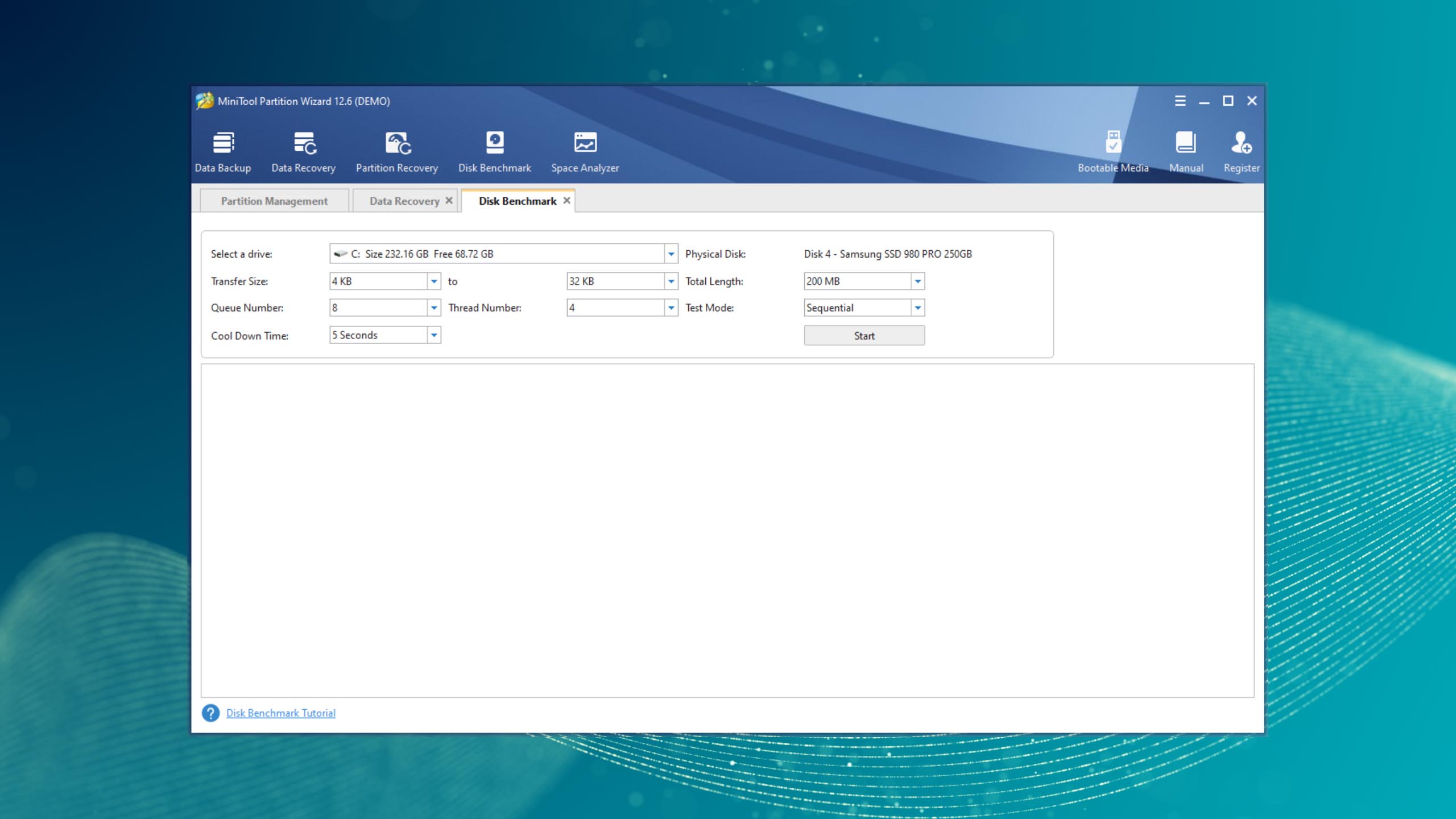Close the Data Recovery tab

click(449, 200)
